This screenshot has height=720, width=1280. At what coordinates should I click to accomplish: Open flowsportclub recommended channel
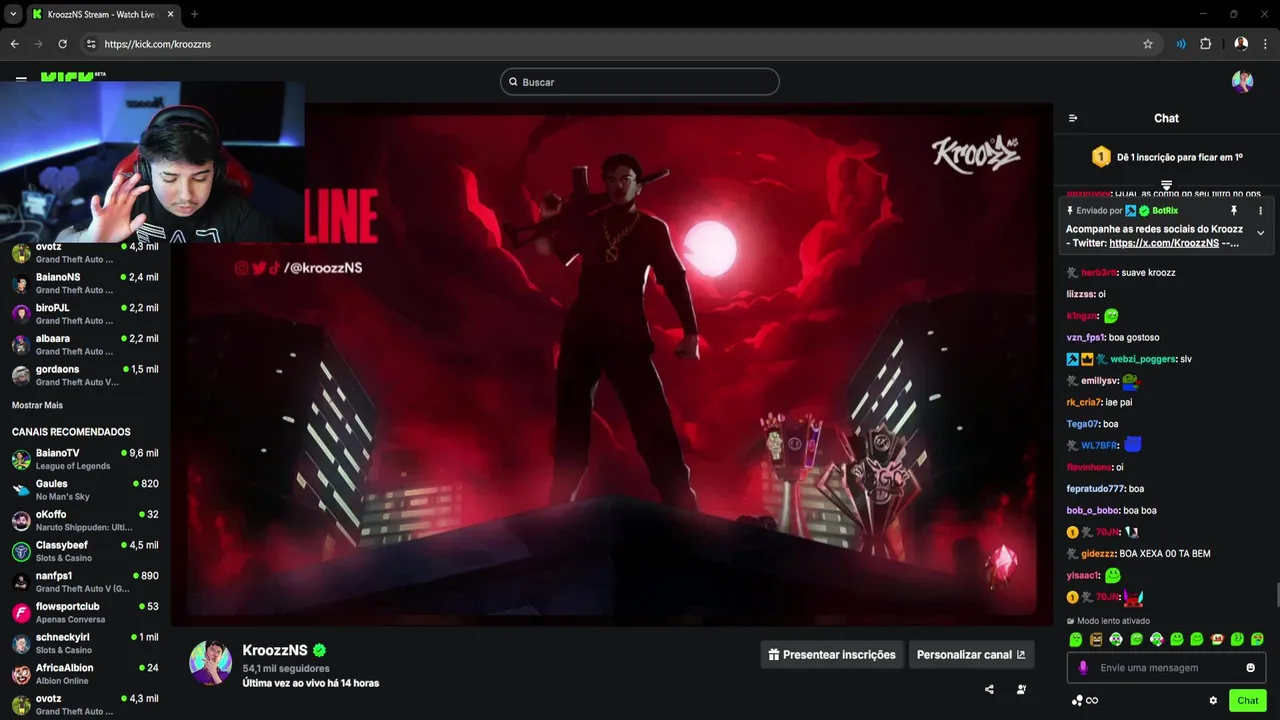pos(85,613)
